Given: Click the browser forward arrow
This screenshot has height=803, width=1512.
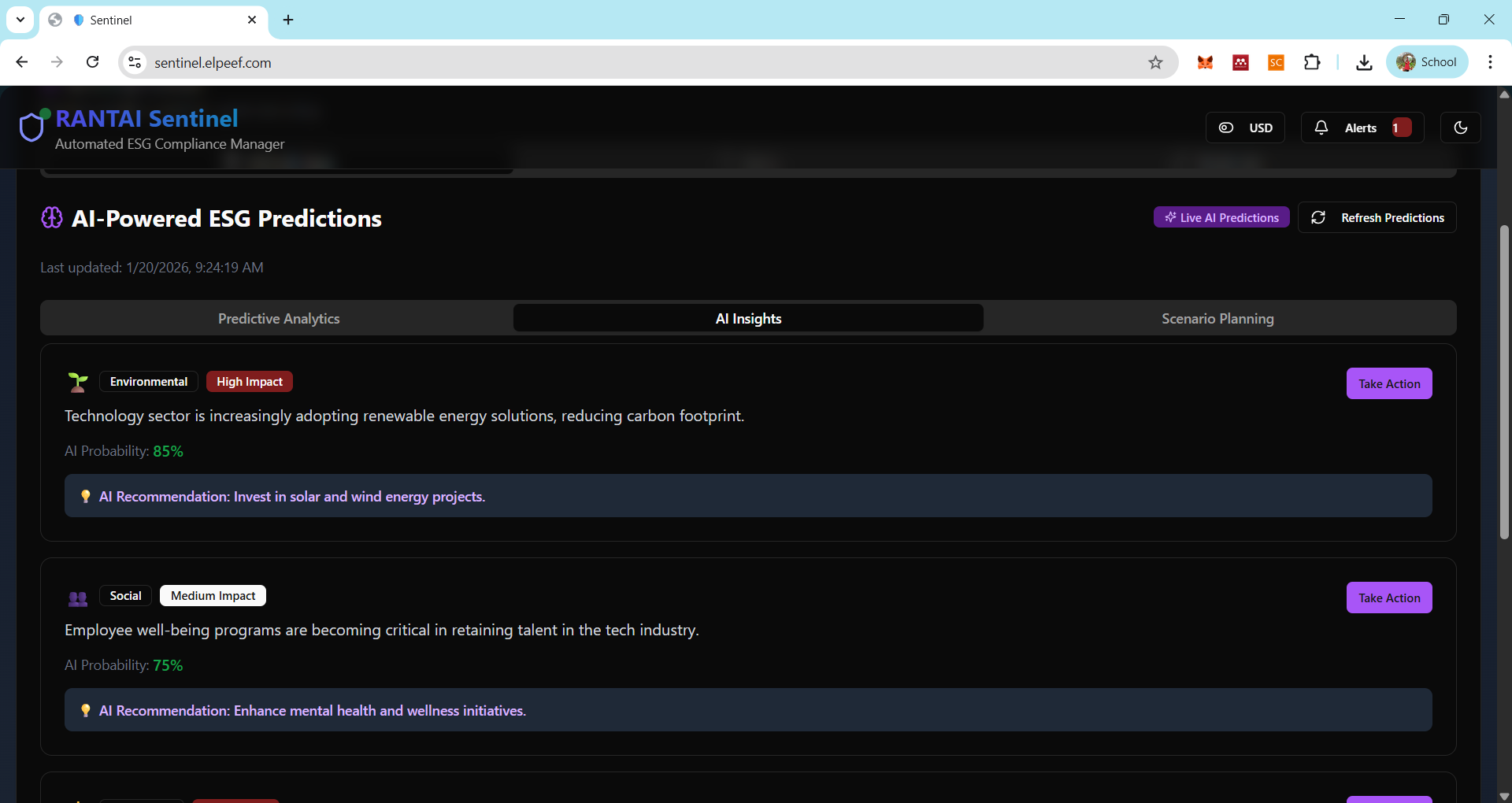Looking at the screenshot, I should coord(57,62).
